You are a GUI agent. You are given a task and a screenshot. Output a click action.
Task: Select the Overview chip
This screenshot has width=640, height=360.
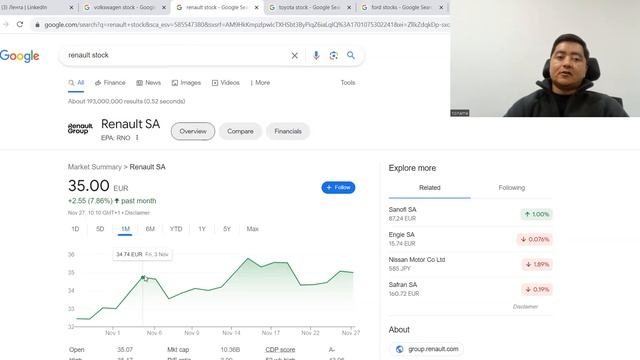pos(193,131)
